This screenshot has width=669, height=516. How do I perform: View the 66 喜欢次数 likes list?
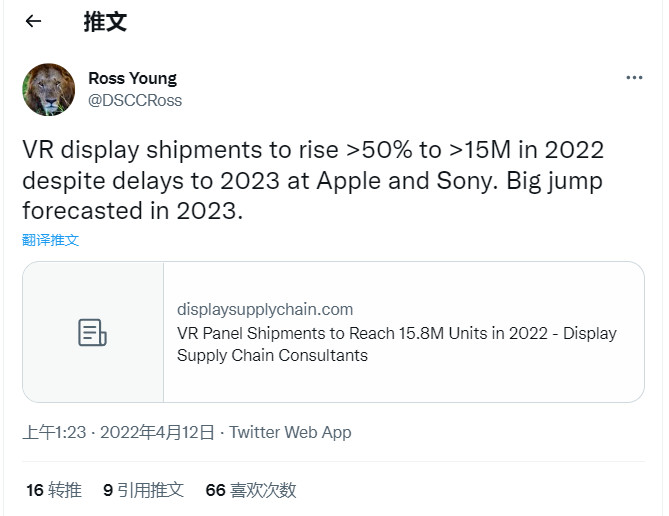point(250,490)
